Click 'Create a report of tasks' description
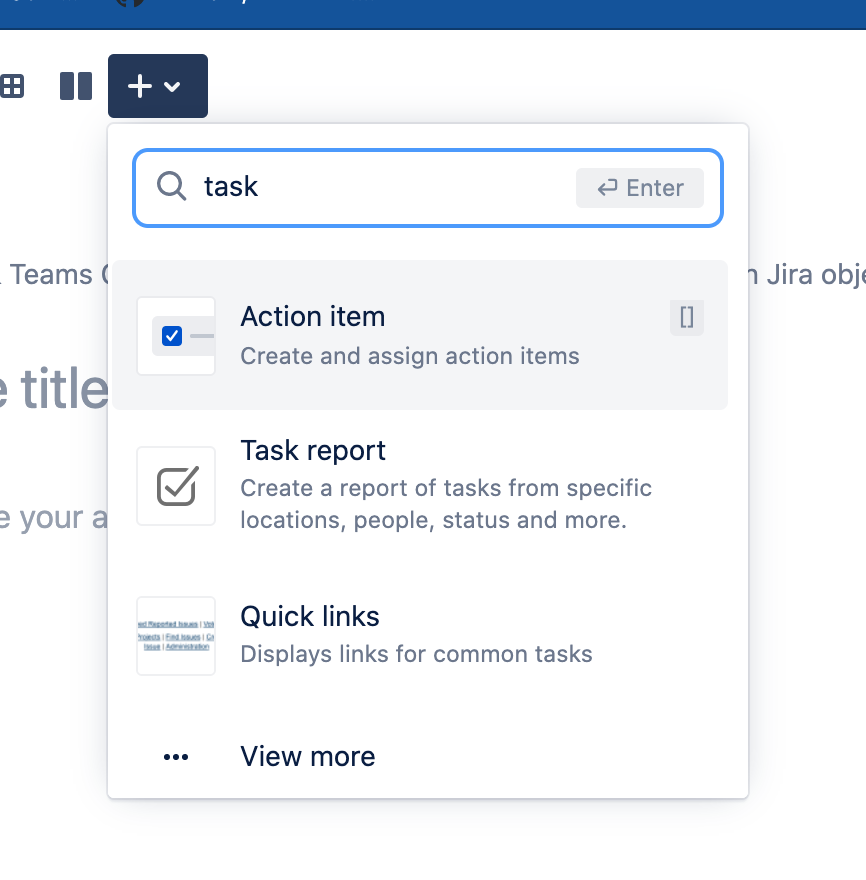 (x=446, y=504)
